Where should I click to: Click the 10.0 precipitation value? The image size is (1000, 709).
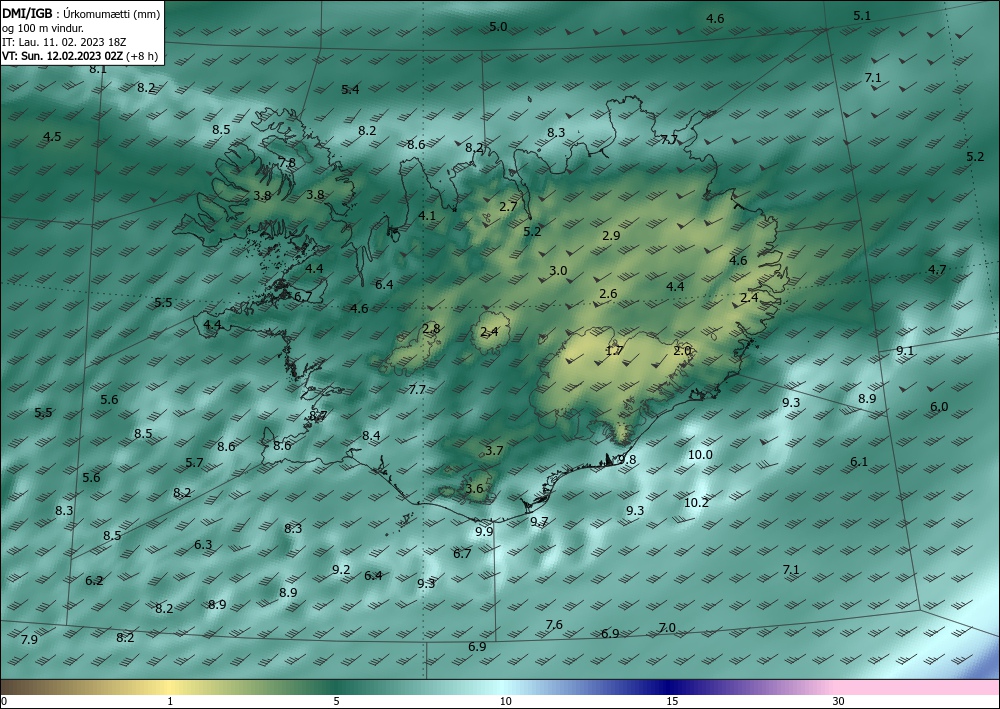[700, 455]
